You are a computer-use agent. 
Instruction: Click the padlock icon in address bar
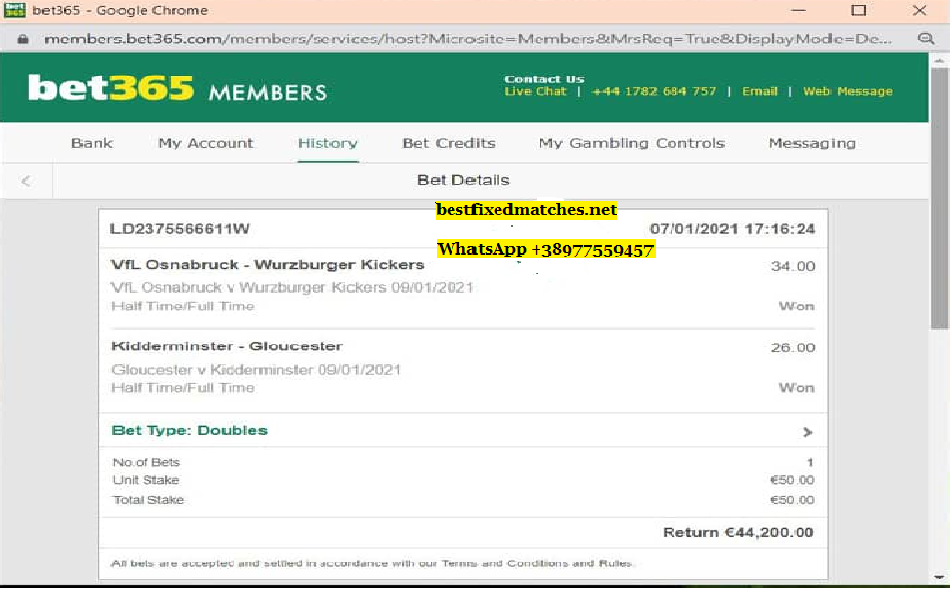pos(23,39)
